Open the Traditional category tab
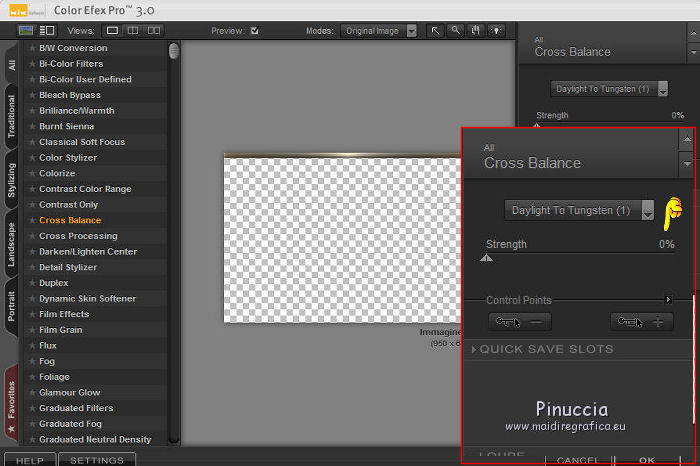Viewport: 700px width, 466px height. (11, 116)
